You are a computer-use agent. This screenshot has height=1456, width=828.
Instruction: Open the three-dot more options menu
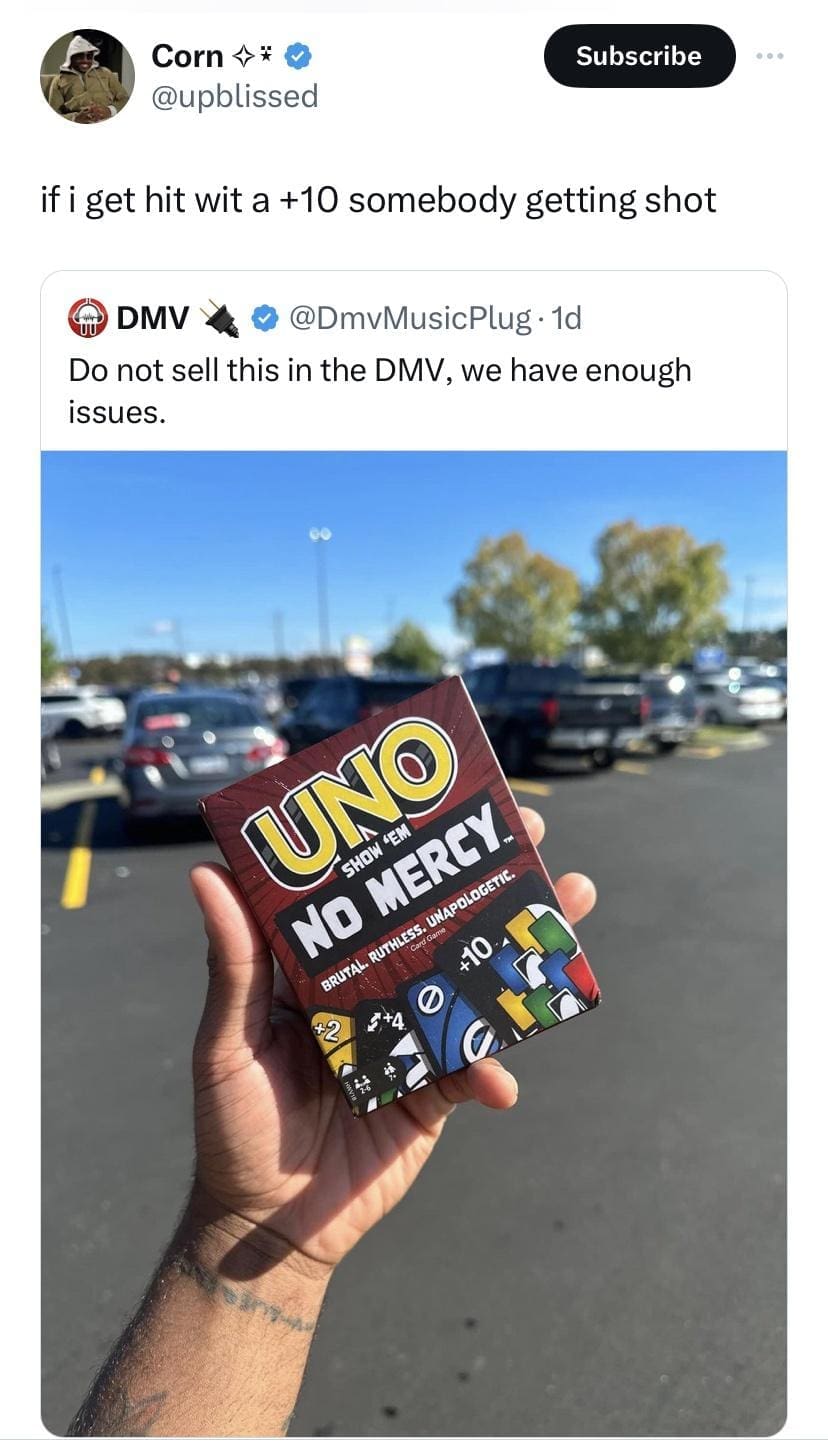point(770,56)
